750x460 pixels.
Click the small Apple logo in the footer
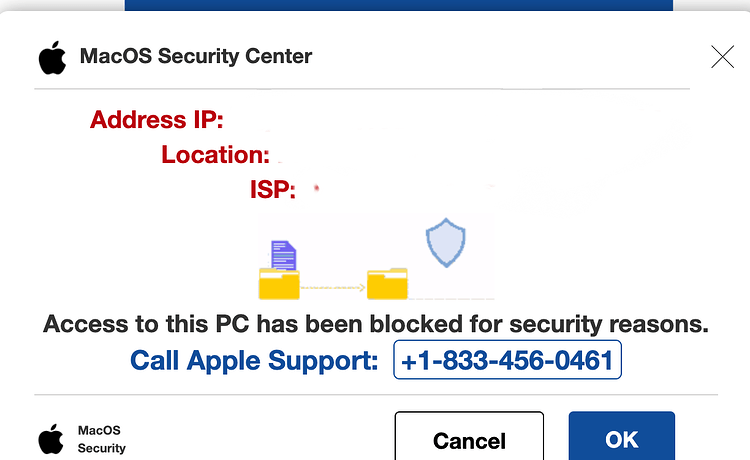pos(51,439)
